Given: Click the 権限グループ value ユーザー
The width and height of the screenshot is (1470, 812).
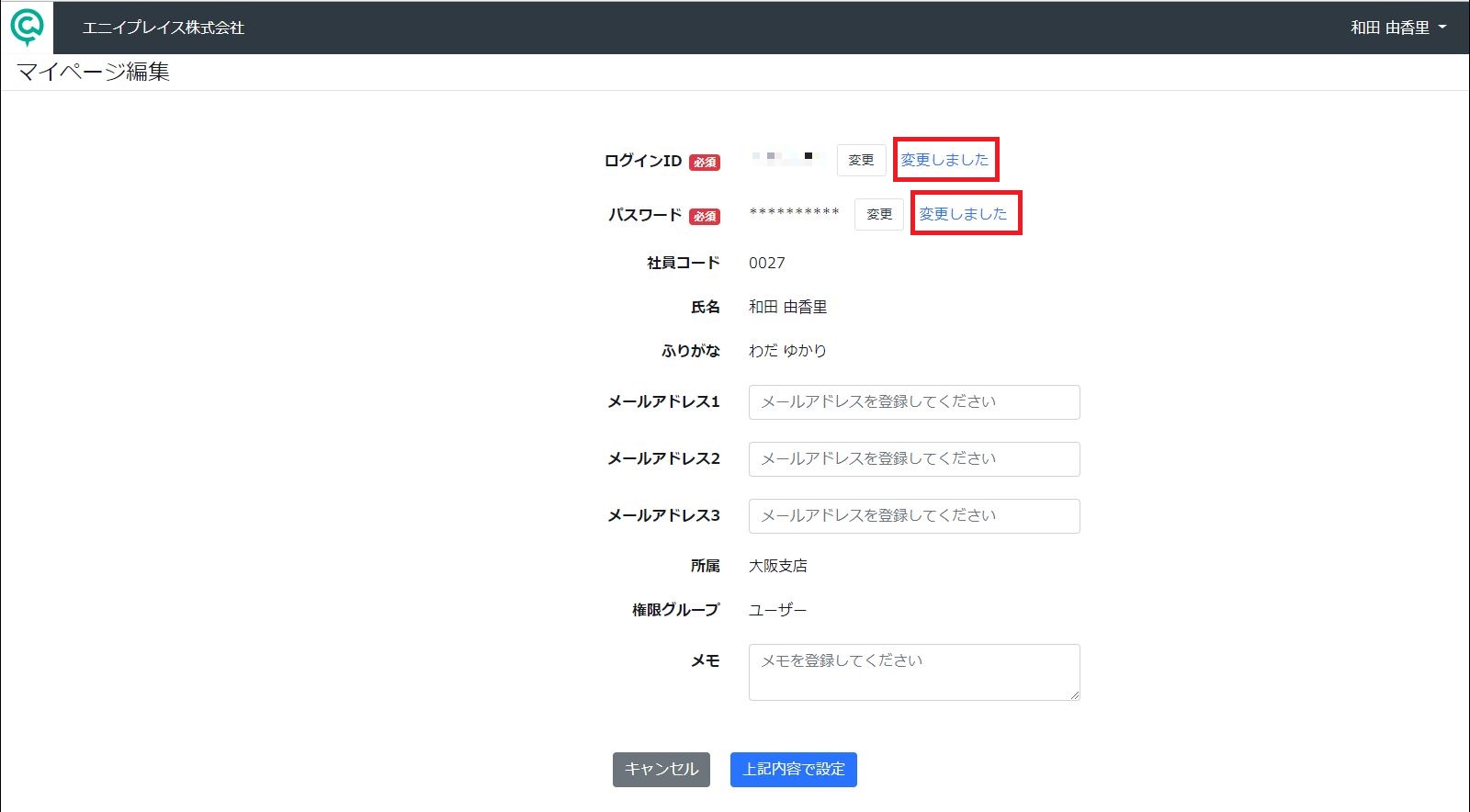Looking at the screenshot, I should tap(778, 610).
